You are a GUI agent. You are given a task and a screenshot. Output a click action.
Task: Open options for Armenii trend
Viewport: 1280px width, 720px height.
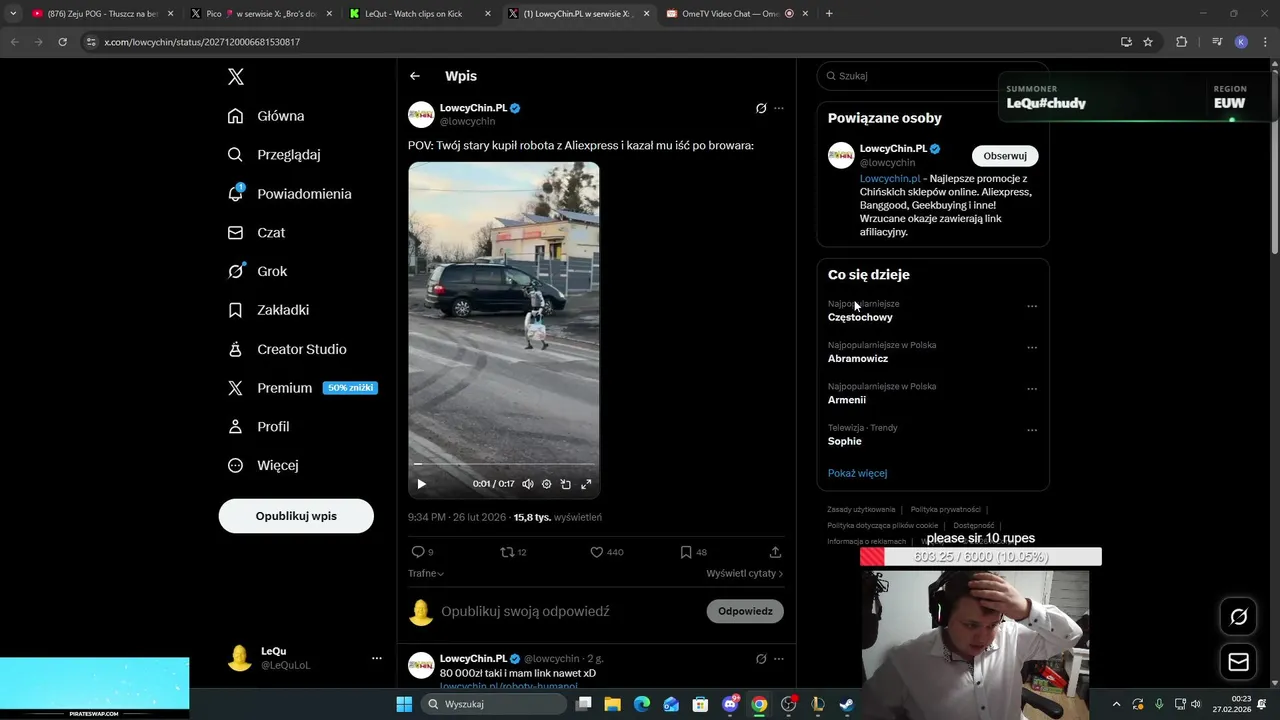[1032, 389]
